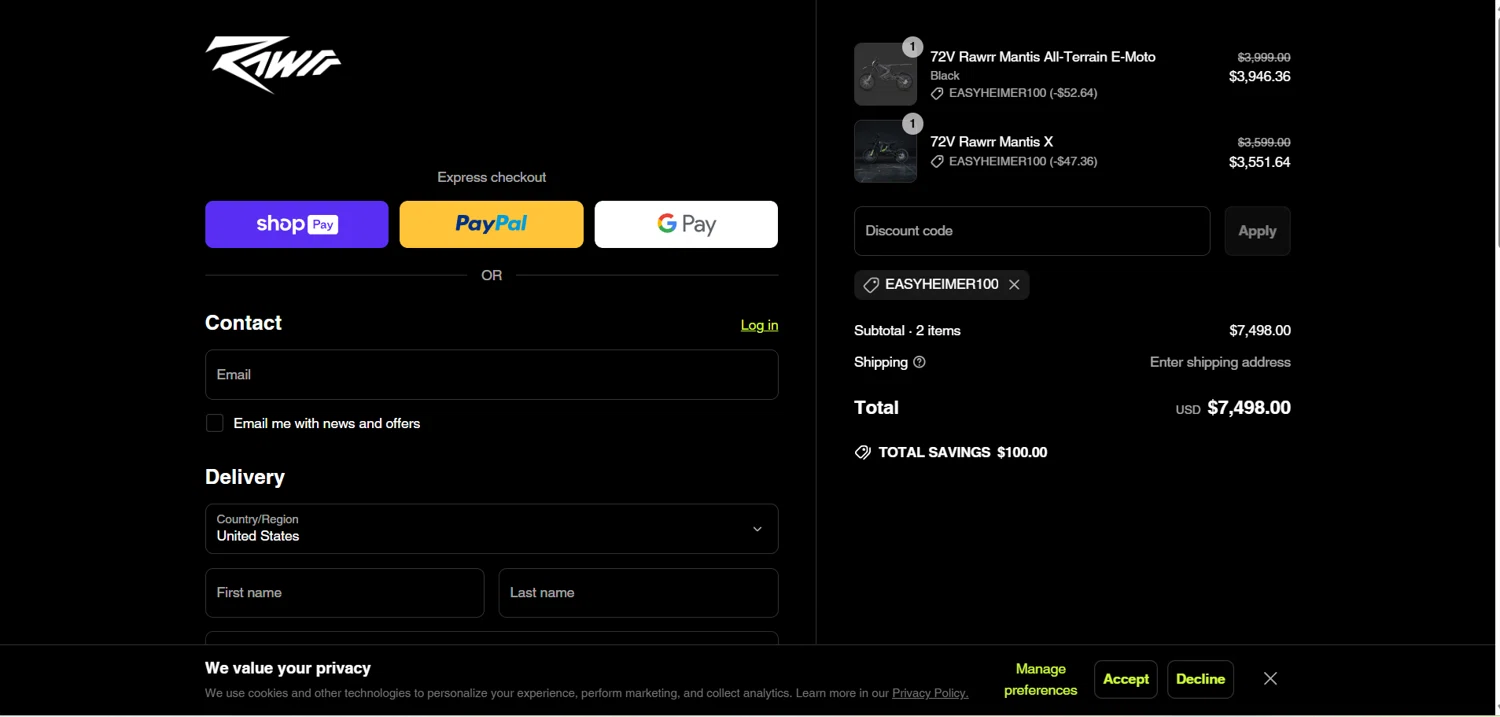Click the $3,946.36 discounted price
The image size is (1500, 717).
[x=1260, y=77]
